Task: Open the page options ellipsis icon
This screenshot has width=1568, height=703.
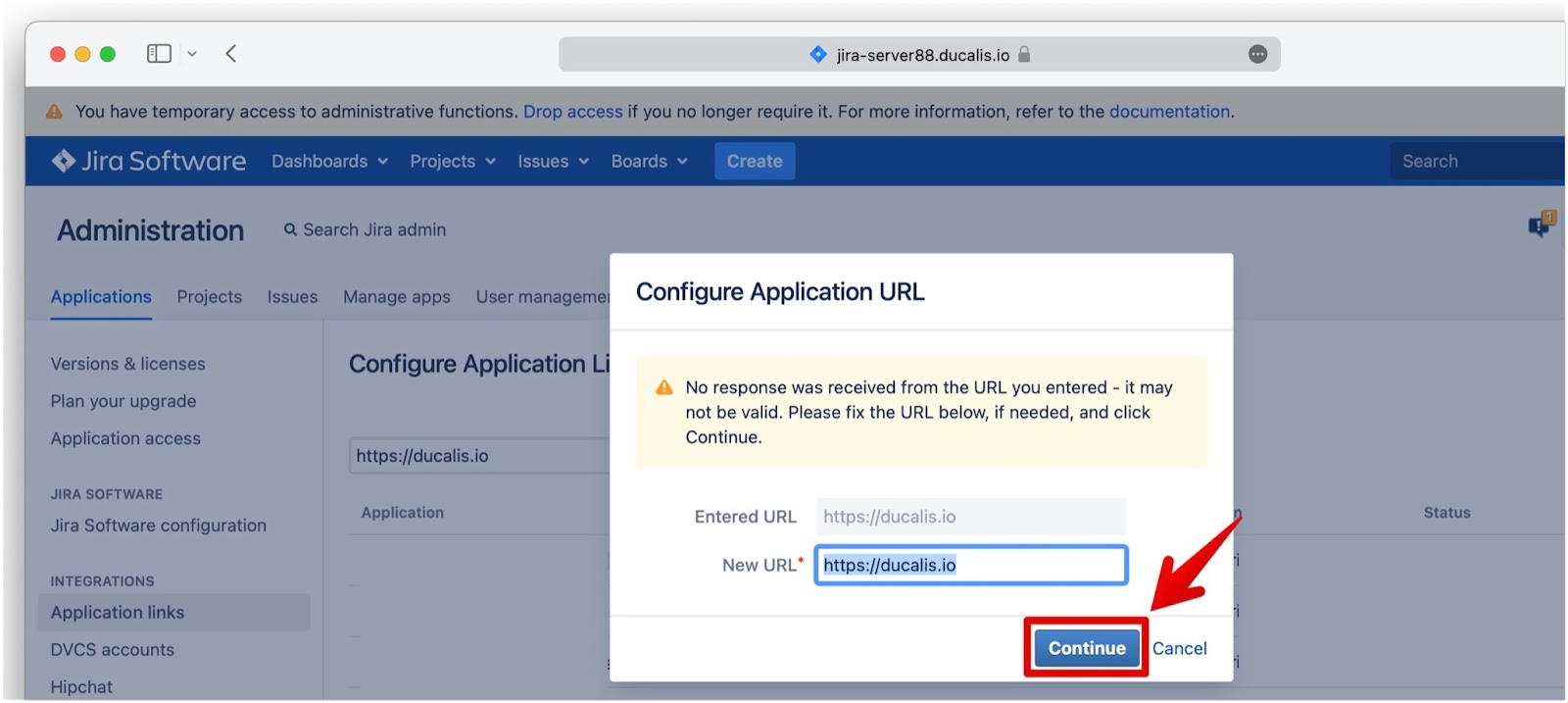Action: coord(1257,54)
